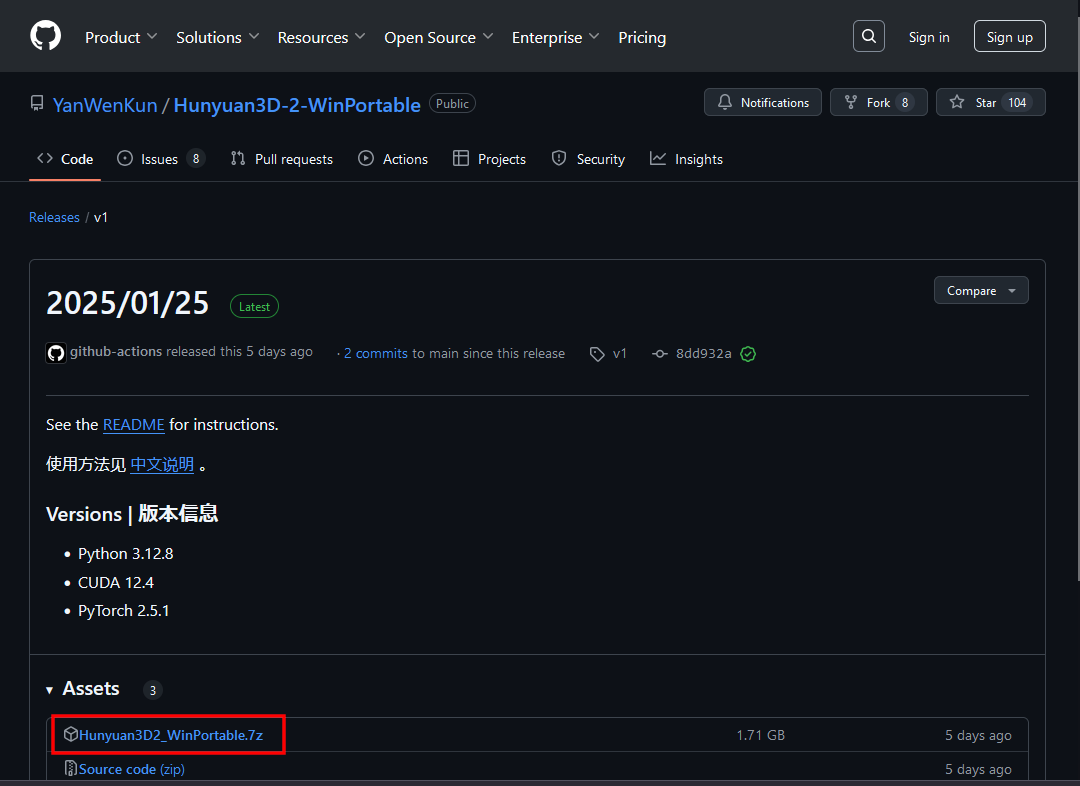Click the github-actions avatar icon
The width and height of the screenshot is (1080, 786).
55,352
